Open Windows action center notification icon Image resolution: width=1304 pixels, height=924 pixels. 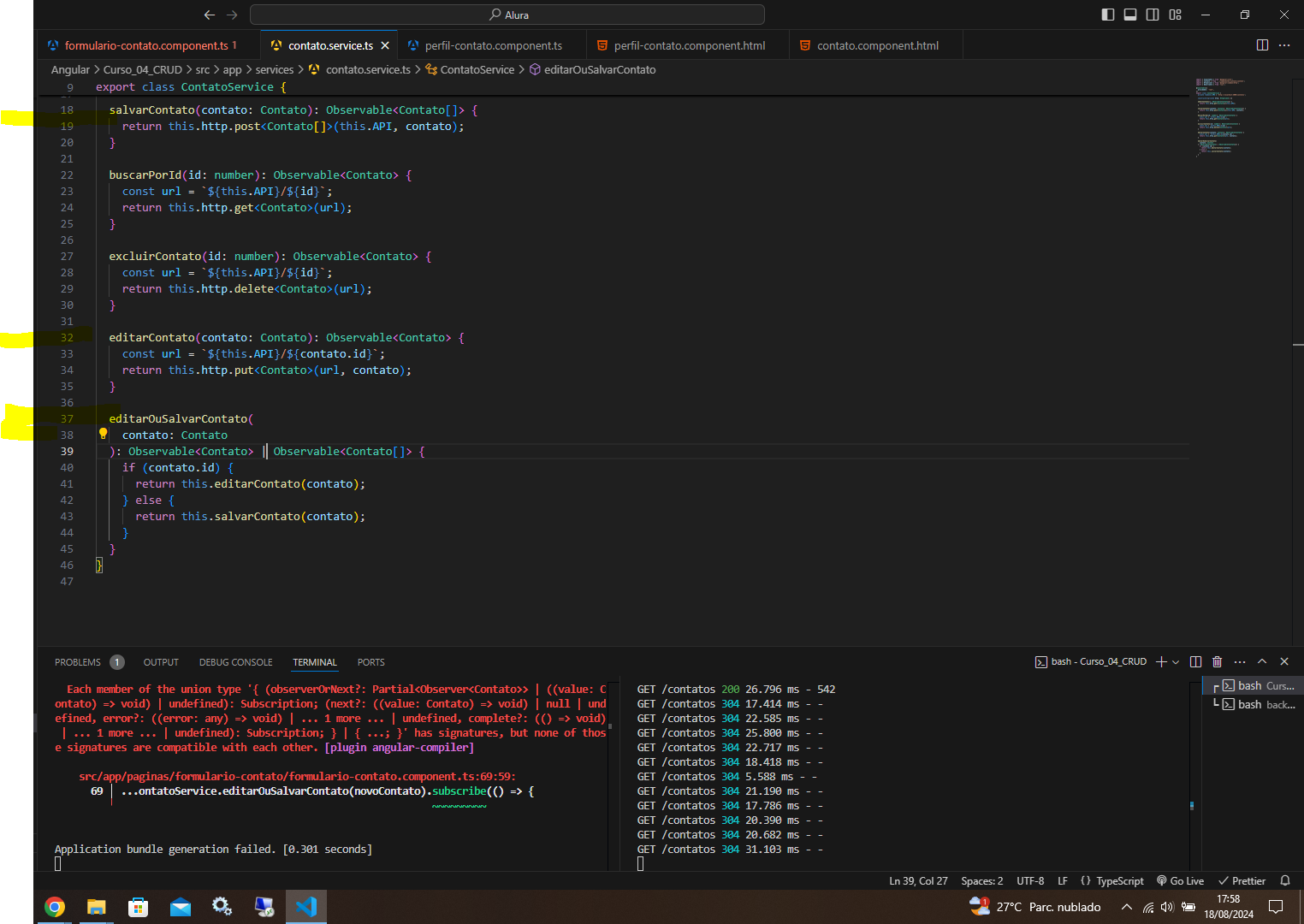[x=1276, y=907]
